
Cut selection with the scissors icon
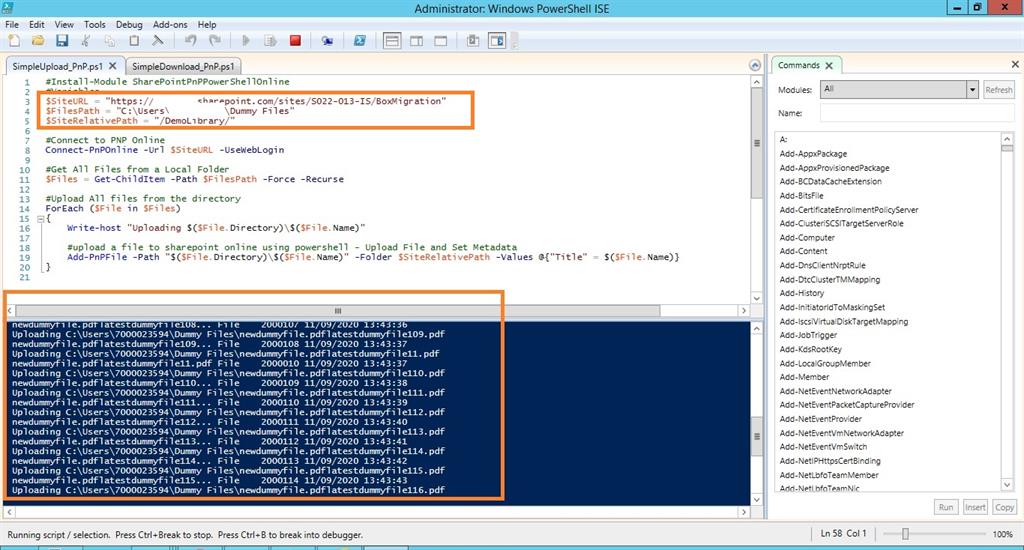tap(86, 40)
